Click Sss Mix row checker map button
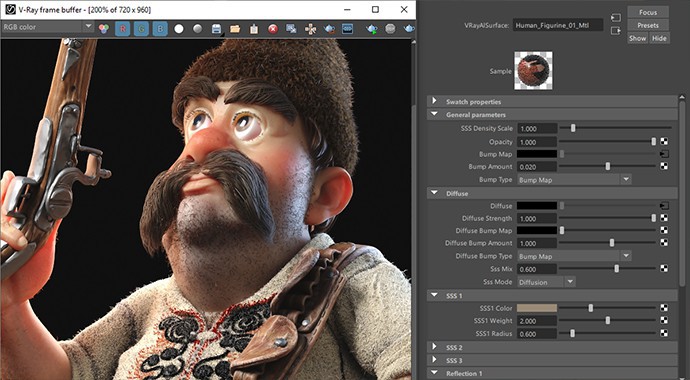 pyautogui.click(x=664, y=269)
